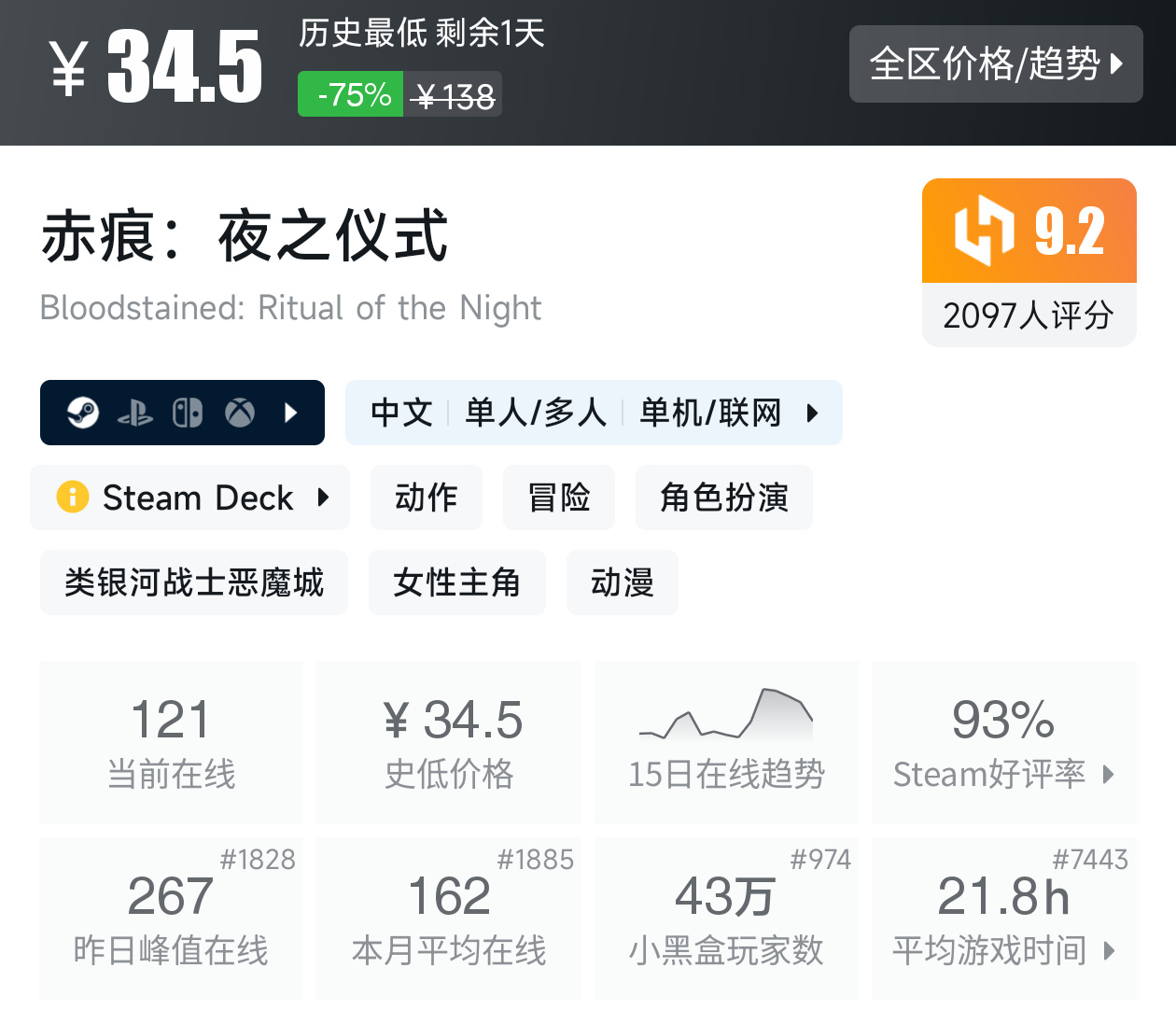1176x1010 pixels.
Task: Open the 平均游戏时间 21.8h card
Action: [1004, 919]
